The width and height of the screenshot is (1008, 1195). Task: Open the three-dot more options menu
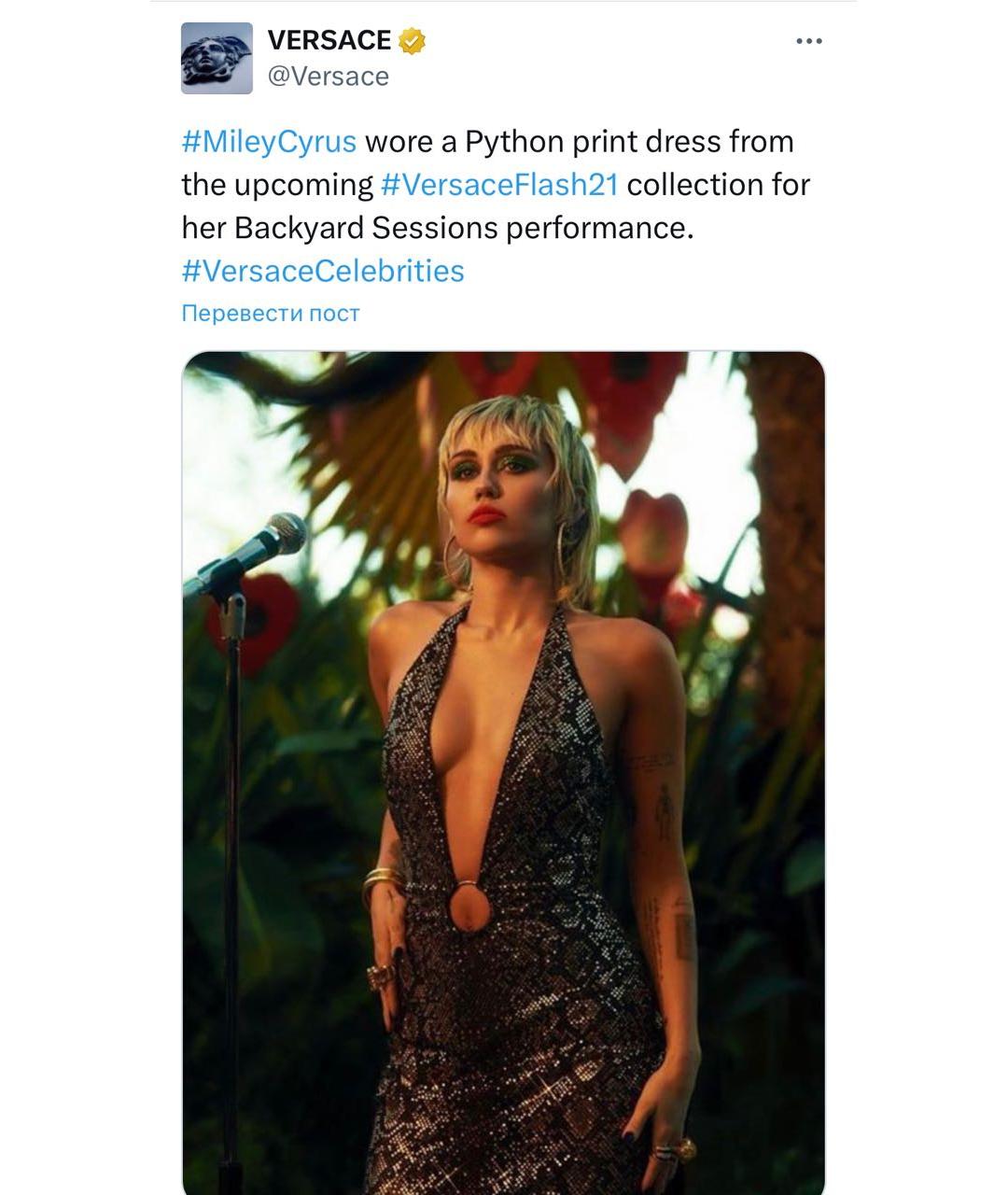[x=808, y=41]
